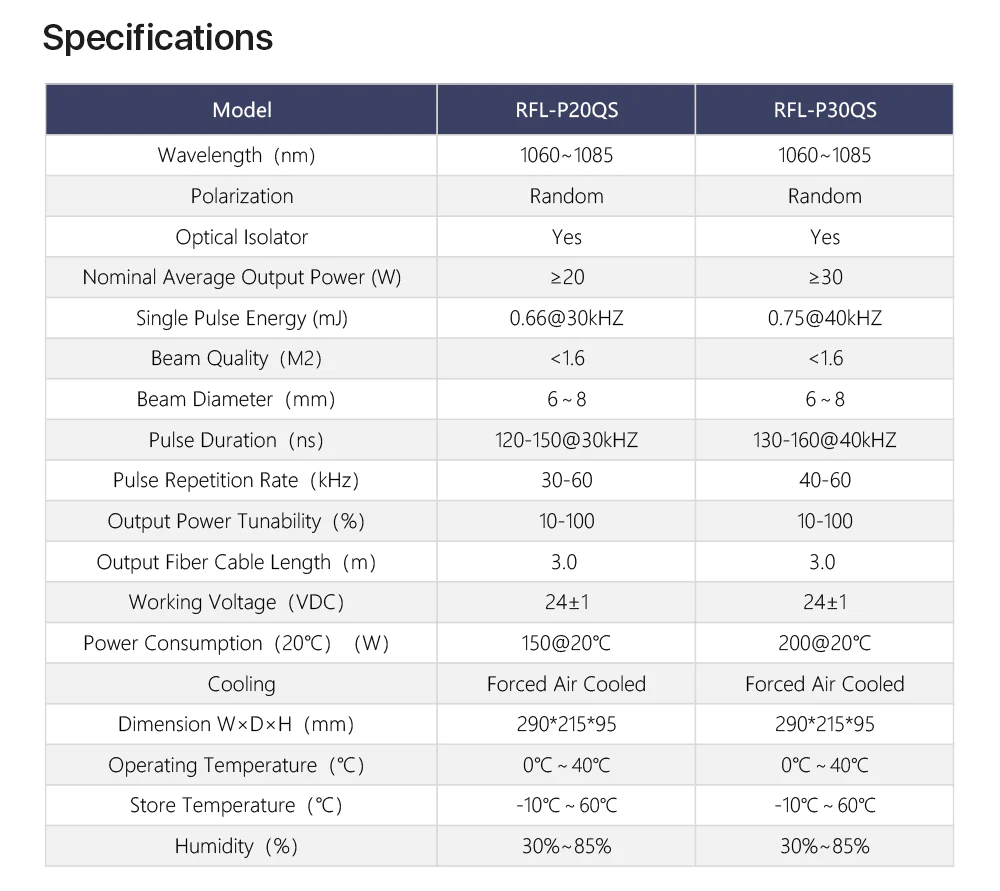Viewport: 1000px width, 891px height.
Task: Click the 40-60 repetition rate value
Action: [x=824, y=481]
